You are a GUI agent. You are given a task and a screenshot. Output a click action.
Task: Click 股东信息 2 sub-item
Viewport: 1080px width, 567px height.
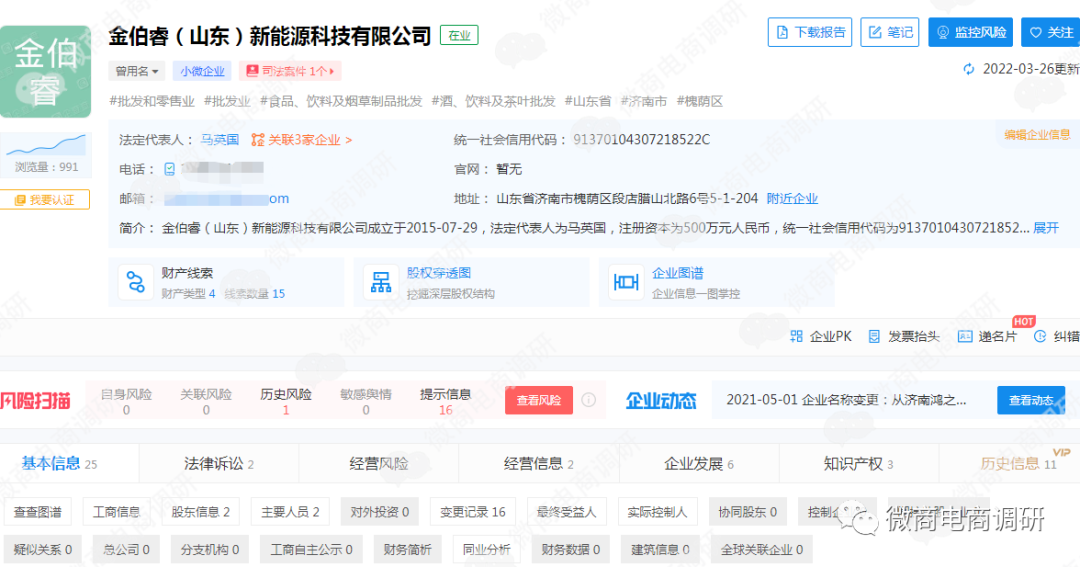[200, 512]
